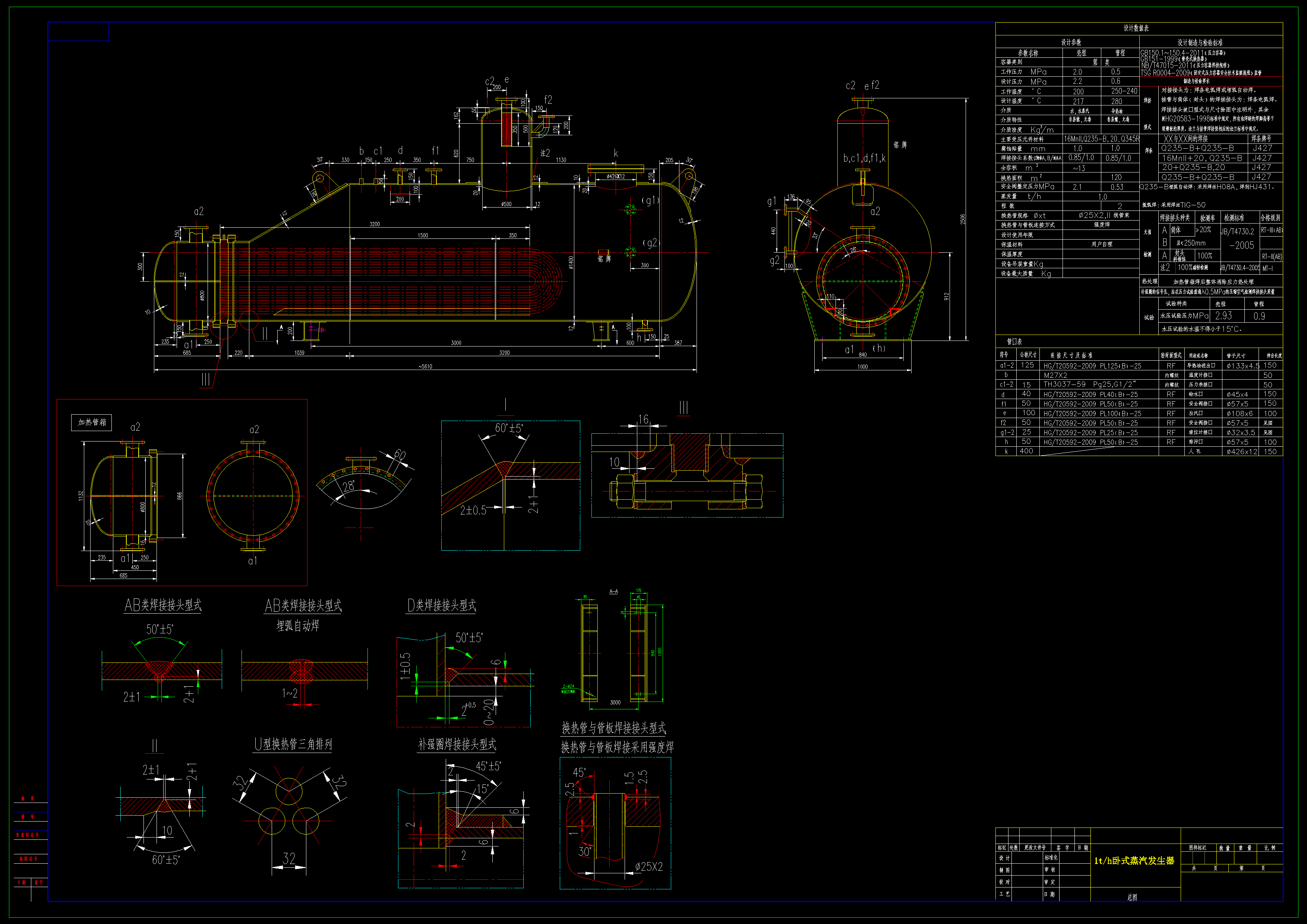Click the '20+Q235-B,20' weld row
The width and height of the screenshot is (1307, 924).
[1193, 167]
